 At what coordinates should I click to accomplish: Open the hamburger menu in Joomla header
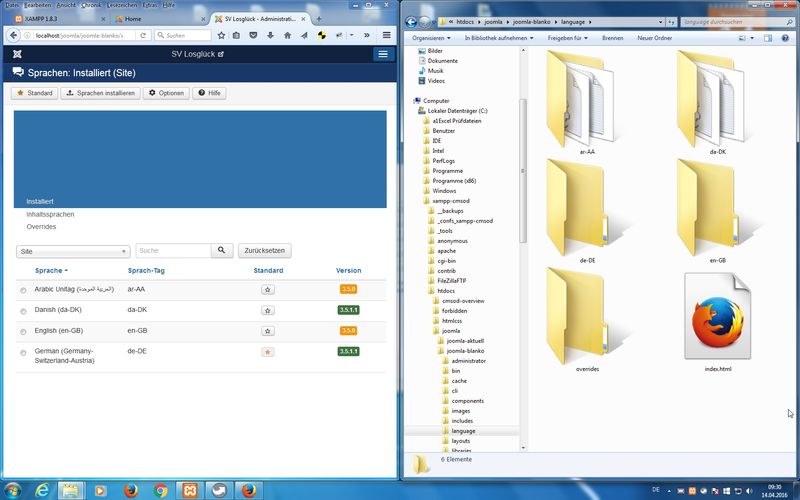382,54
